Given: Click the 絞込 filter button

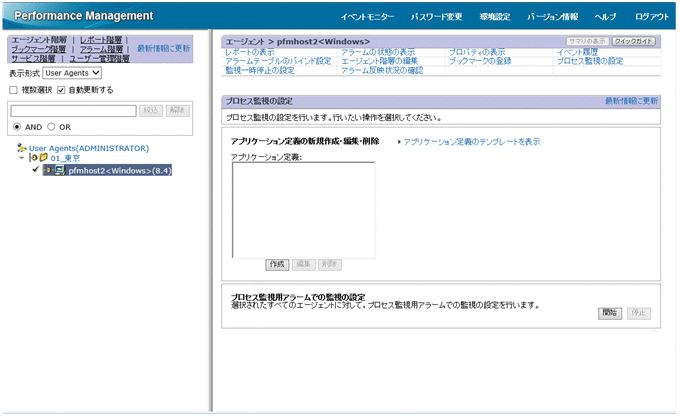Looking at the screenshot, I should [x=150, y=111].
